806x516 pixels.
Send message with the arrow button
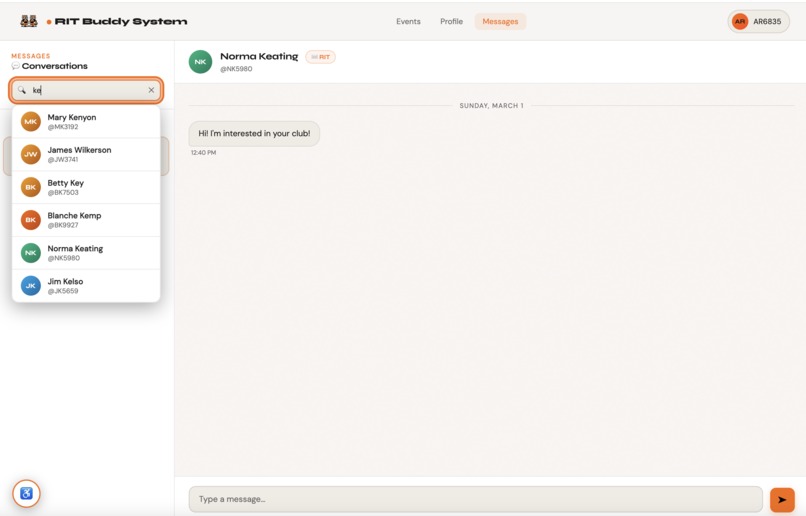[x=782, y=499]
